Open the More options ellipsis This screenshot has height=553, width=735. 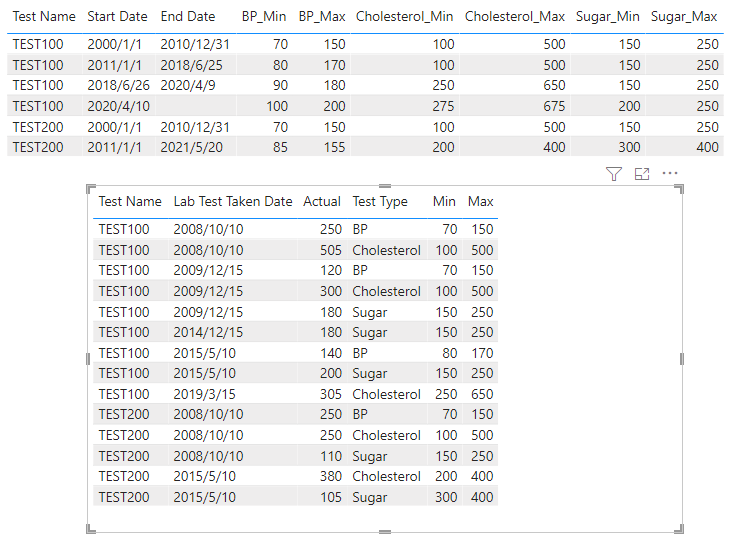pyautogui.click(x=670, y=173)
